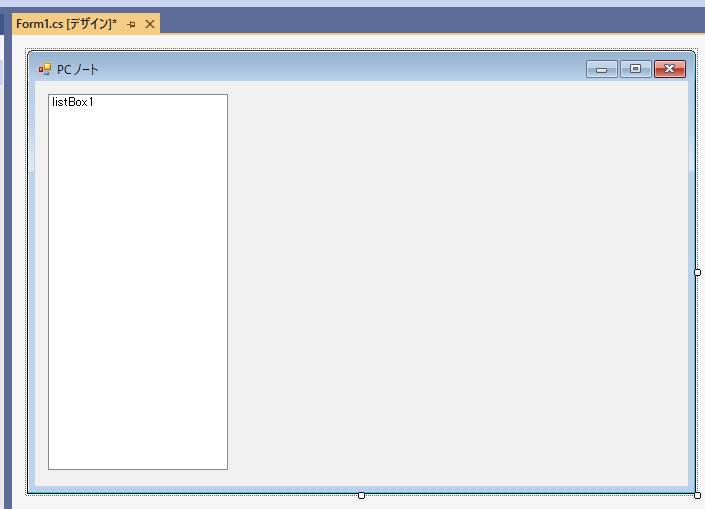Close the Form1.cs [デザイン] tab
The height and width of the screenshot is (509, 705).
pos(150,24)
